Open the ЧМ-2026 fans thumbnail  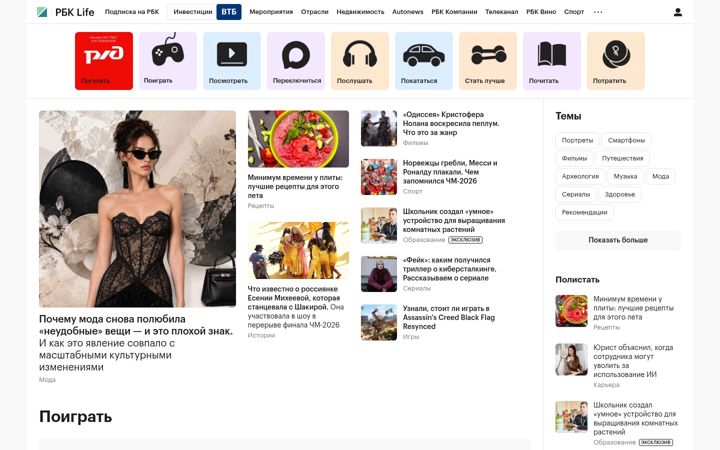(379, 177)
